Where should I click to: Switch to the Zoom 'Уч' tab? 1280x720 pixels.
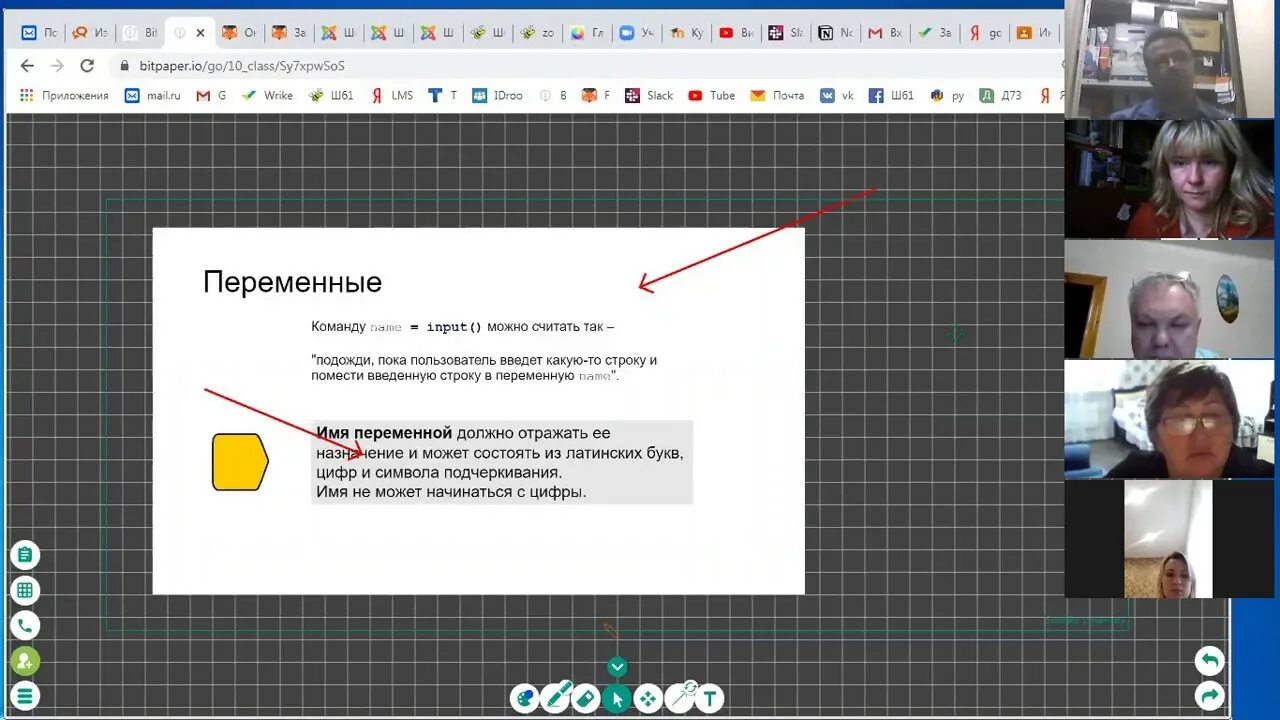click(x=638, y=33)
